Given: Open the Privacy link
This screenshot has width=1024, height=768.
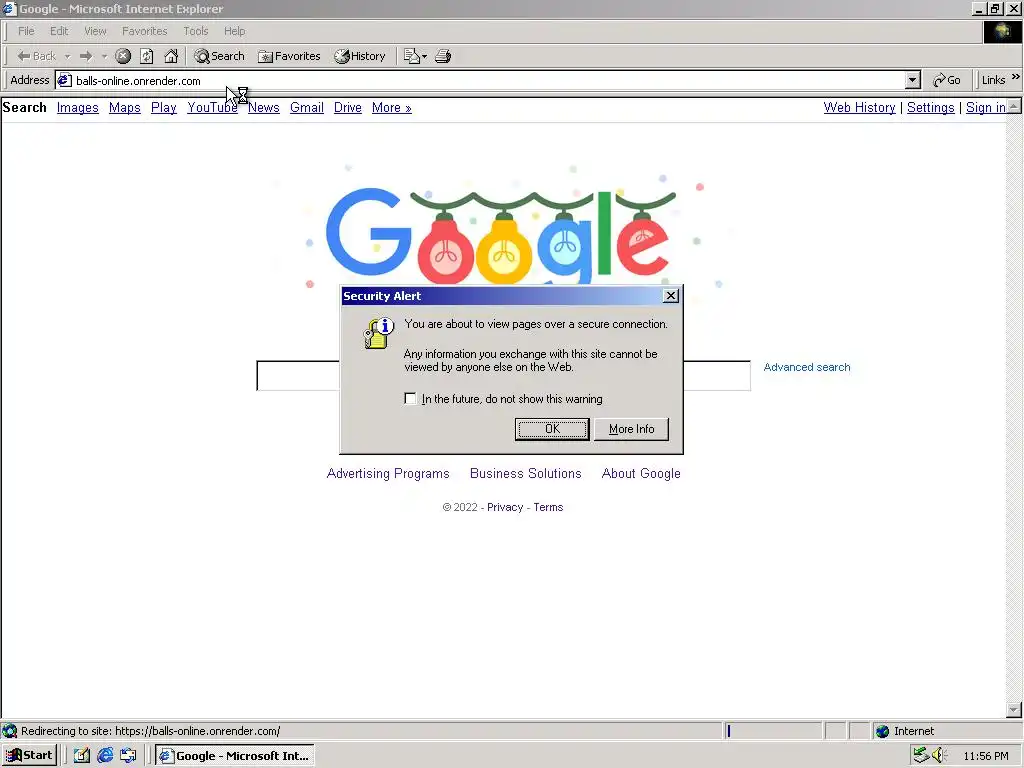Looking at the screenshot, I should [x=505, y=507].
